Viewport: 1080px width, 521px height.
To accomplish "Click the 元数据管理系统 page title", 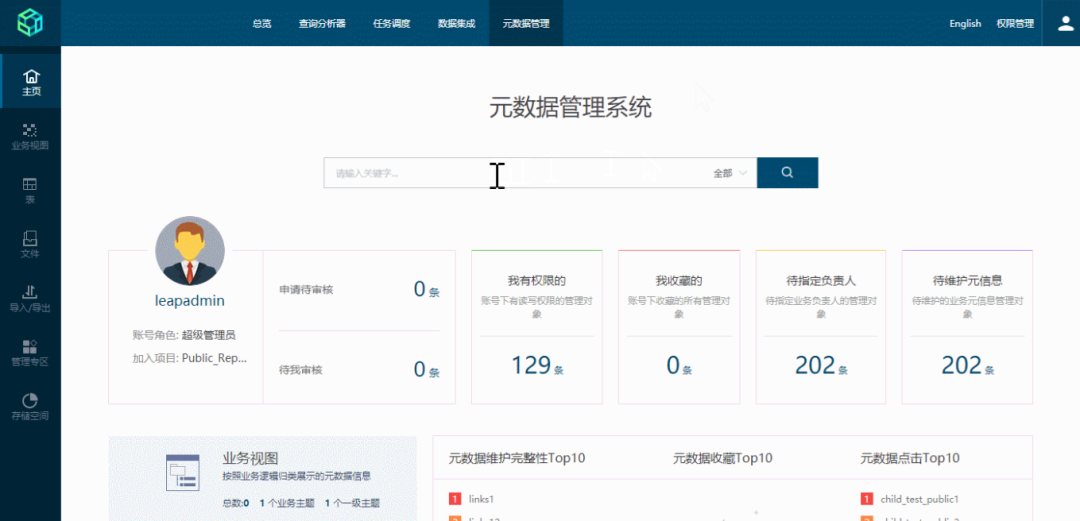I will (x=570, y=108).
